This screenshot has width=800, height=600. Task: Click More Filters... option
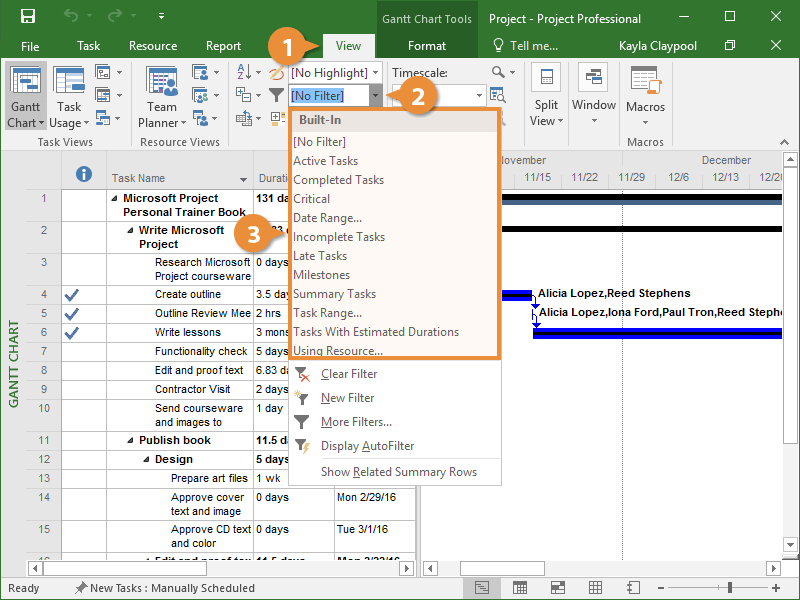(356, 422)
